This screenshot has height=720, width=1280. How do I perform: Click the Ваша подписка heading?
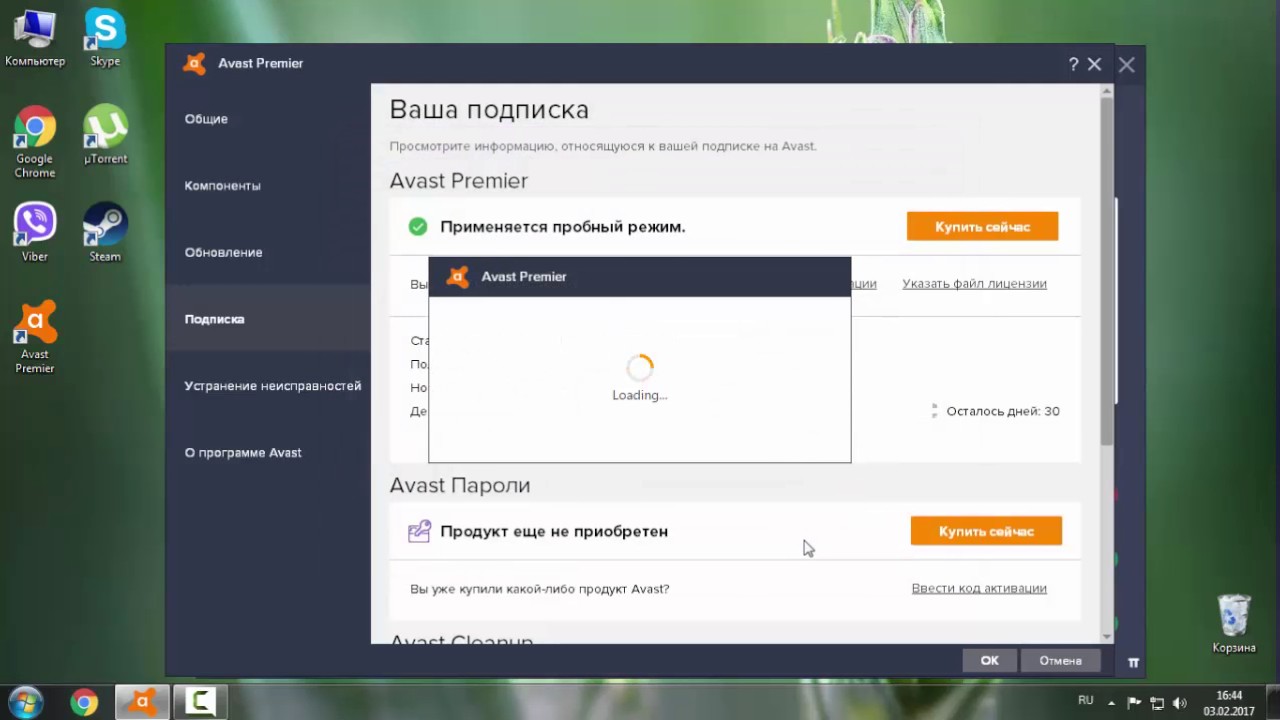pyautogui.click(x=489, y=110)
